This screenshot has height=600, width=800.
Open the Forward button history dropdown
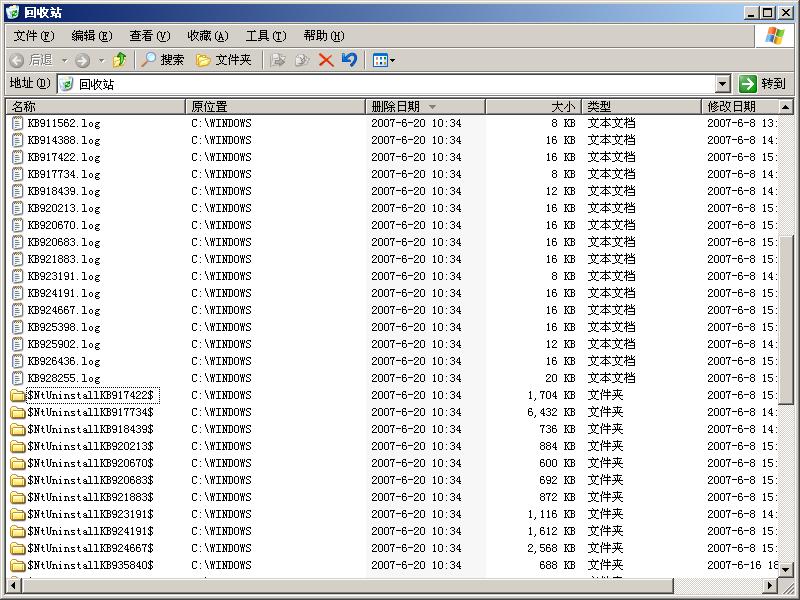coord(101,60)
